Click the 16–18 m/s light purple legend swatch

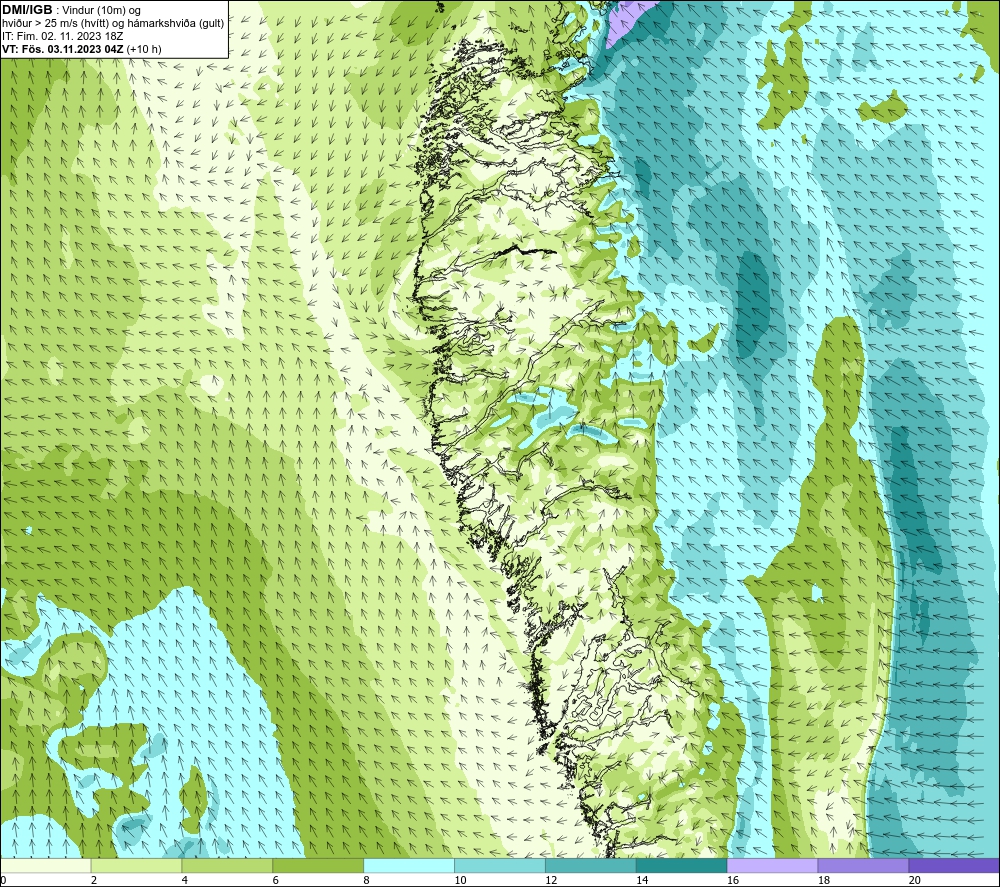[x=772, y=865]
